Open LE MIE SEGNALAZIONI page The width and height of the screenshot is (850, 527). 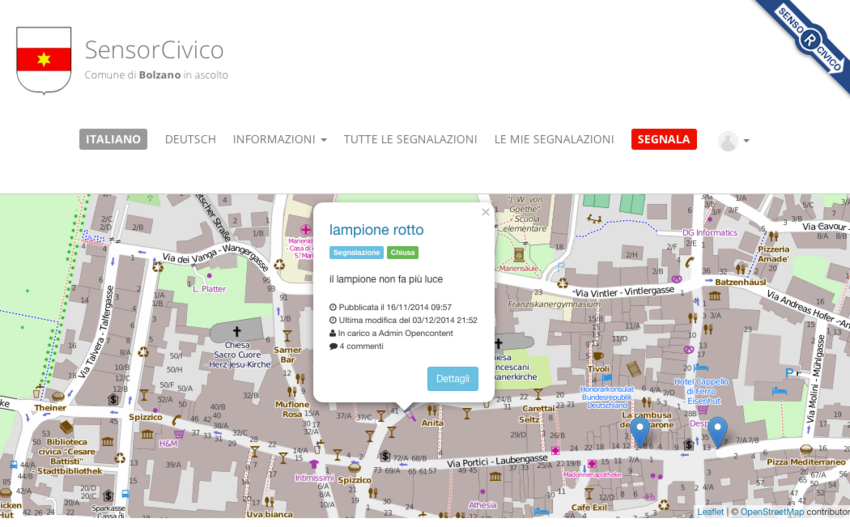[x=554, y=139]
